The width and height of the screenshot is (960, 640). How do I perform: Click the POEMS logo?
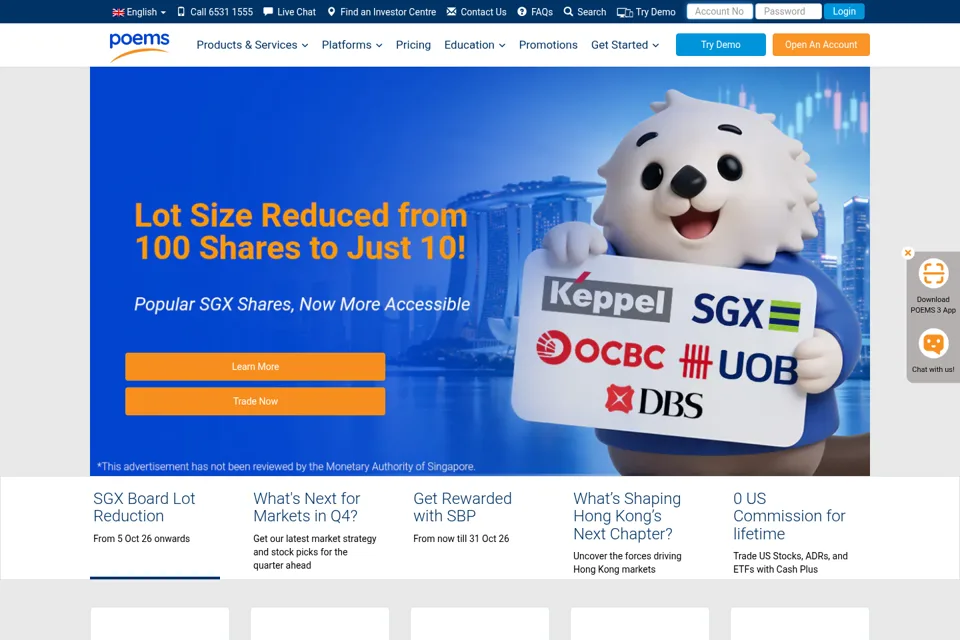pos(139,46)
